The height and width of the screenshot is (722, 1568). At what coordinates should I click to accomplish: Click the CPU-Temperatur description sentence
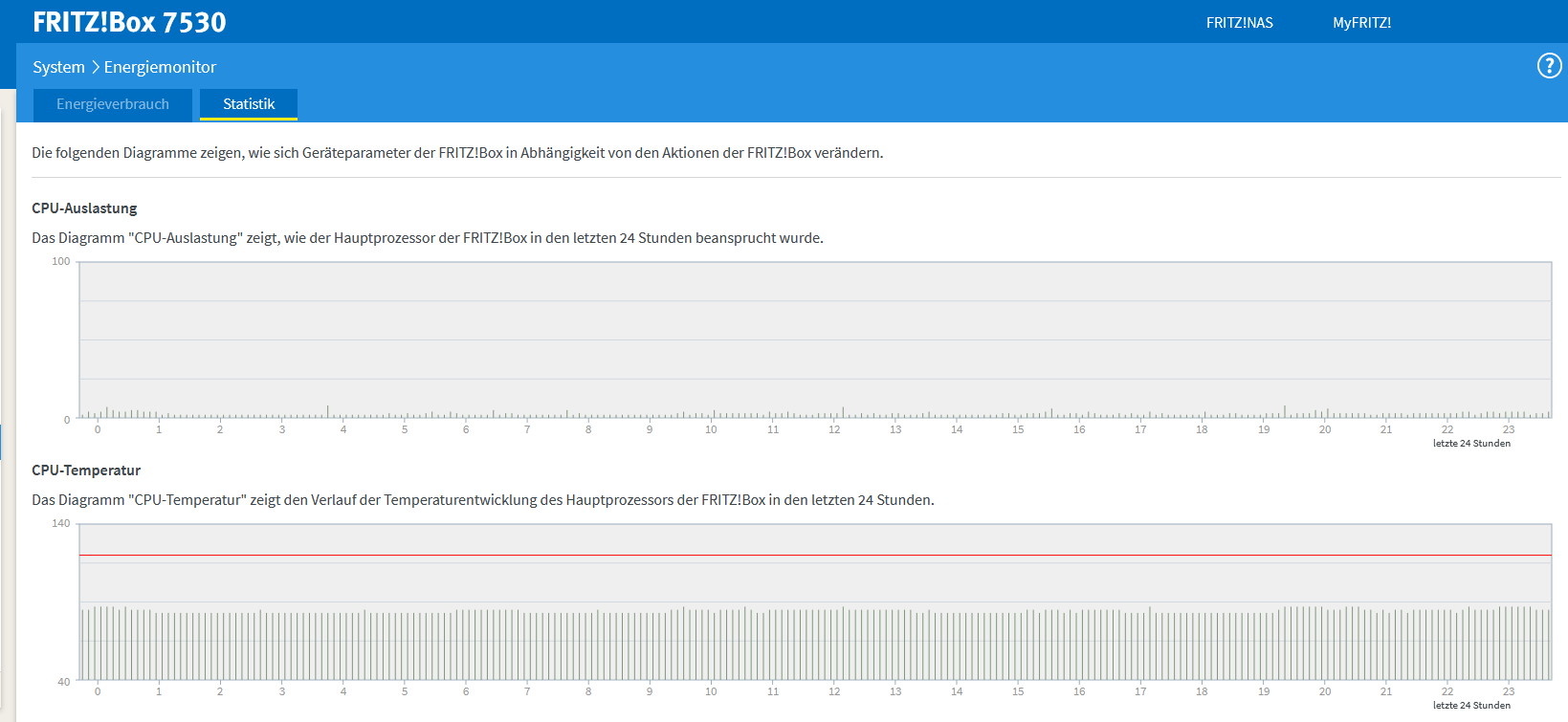483,500
